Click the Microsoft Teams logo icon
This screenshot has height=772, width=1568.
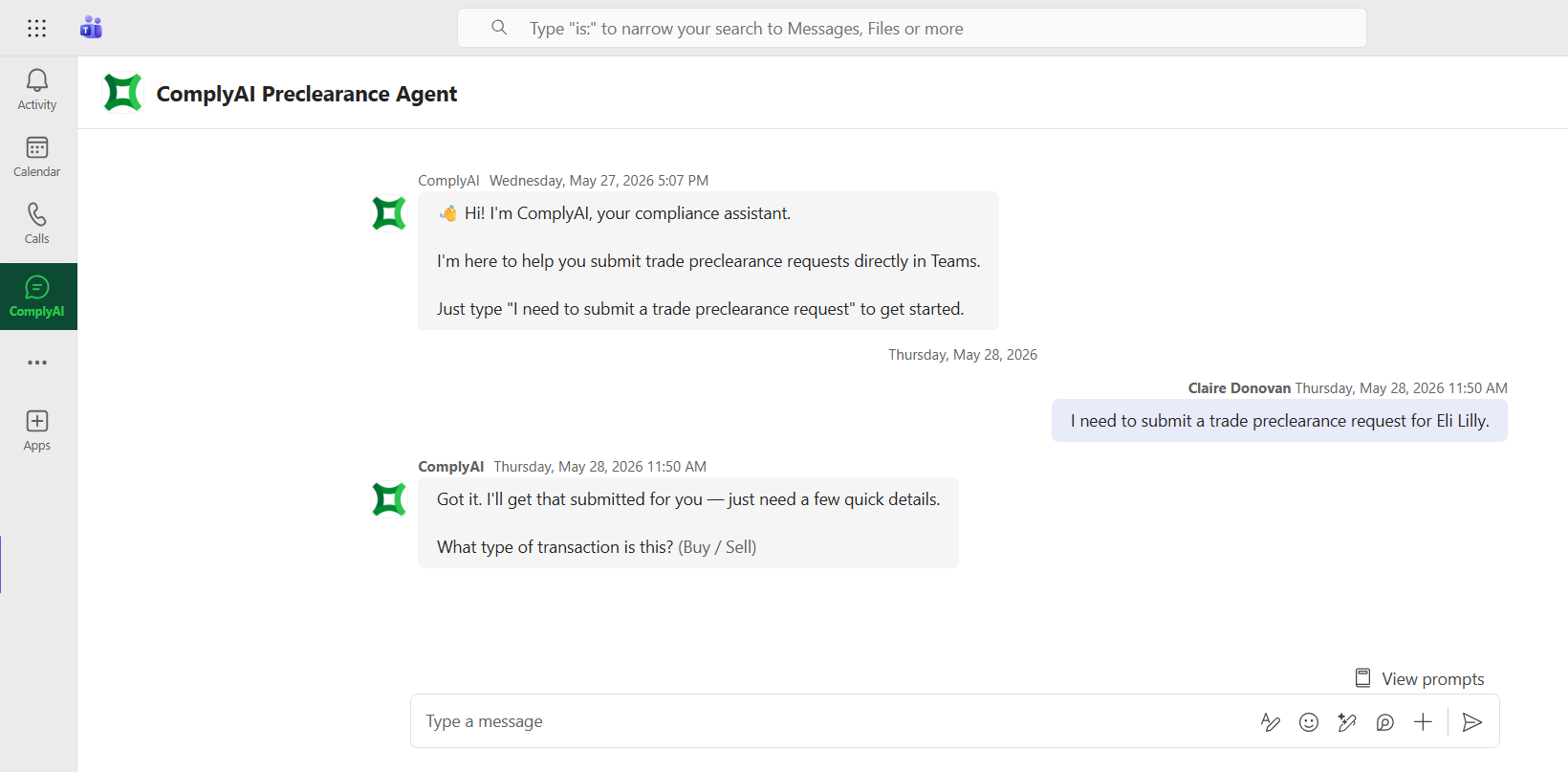tap(91, 28)
